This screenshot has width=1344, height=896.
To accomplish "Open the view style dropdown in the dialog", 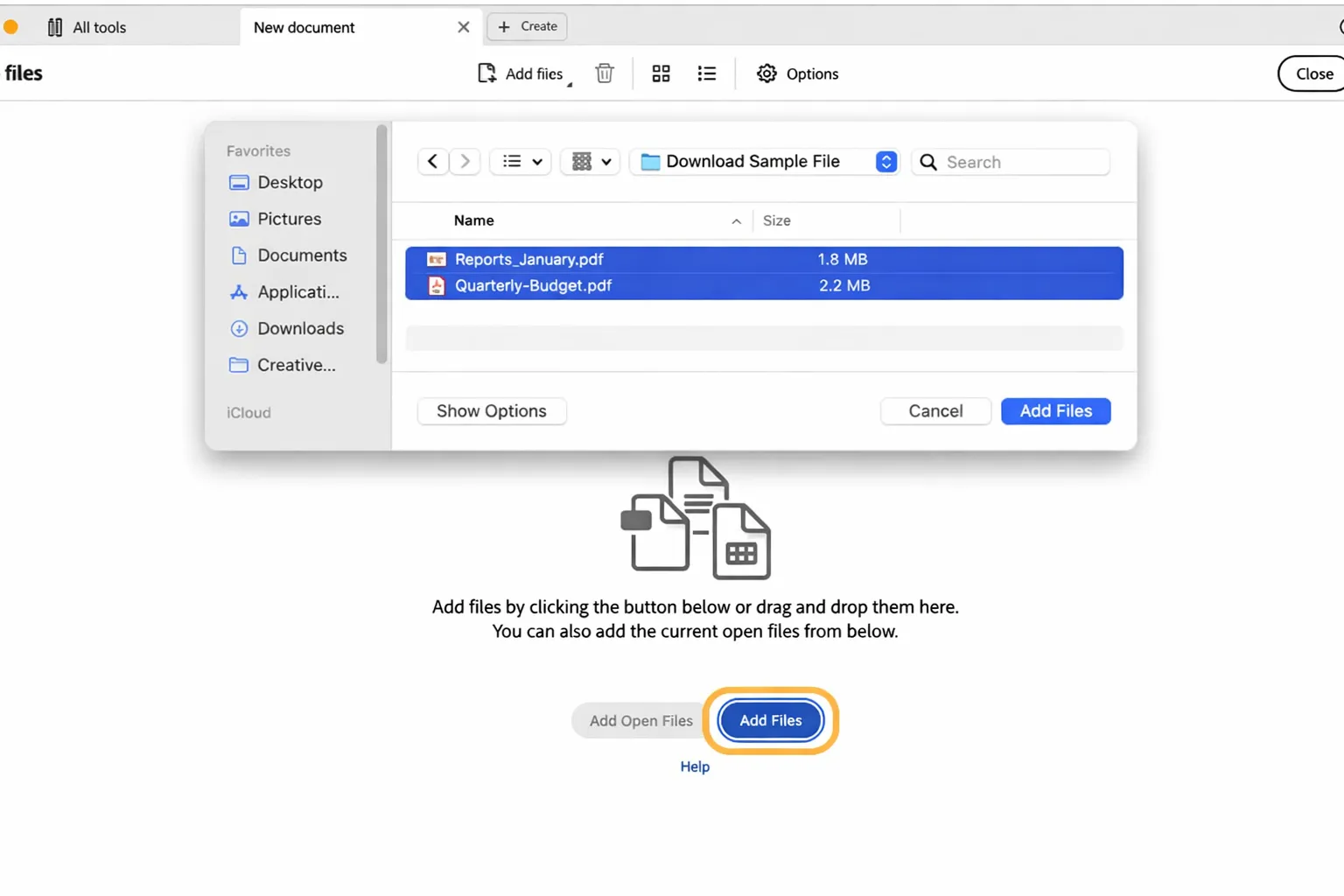I will click(520, 161).
